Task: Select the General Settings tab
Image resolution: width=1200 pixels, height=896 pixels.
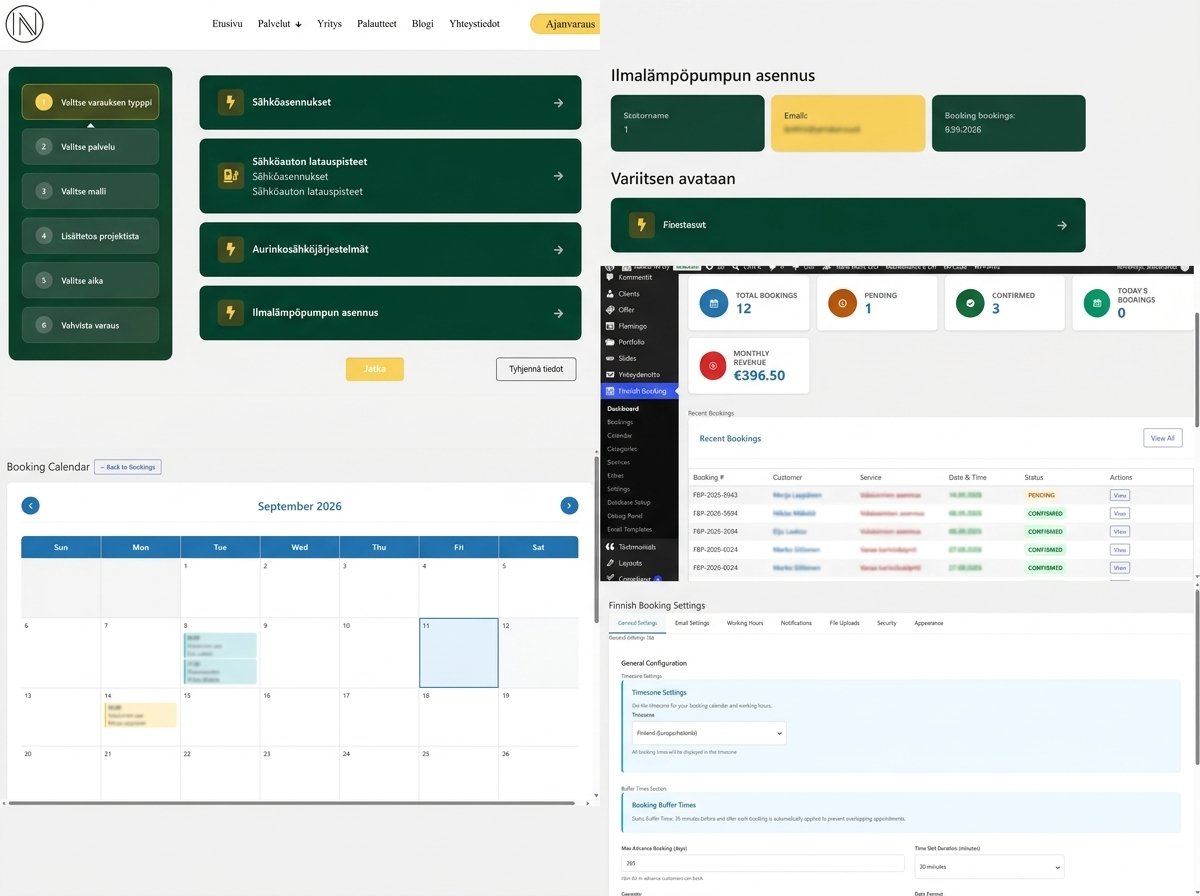Action: [x=638, y=623]
